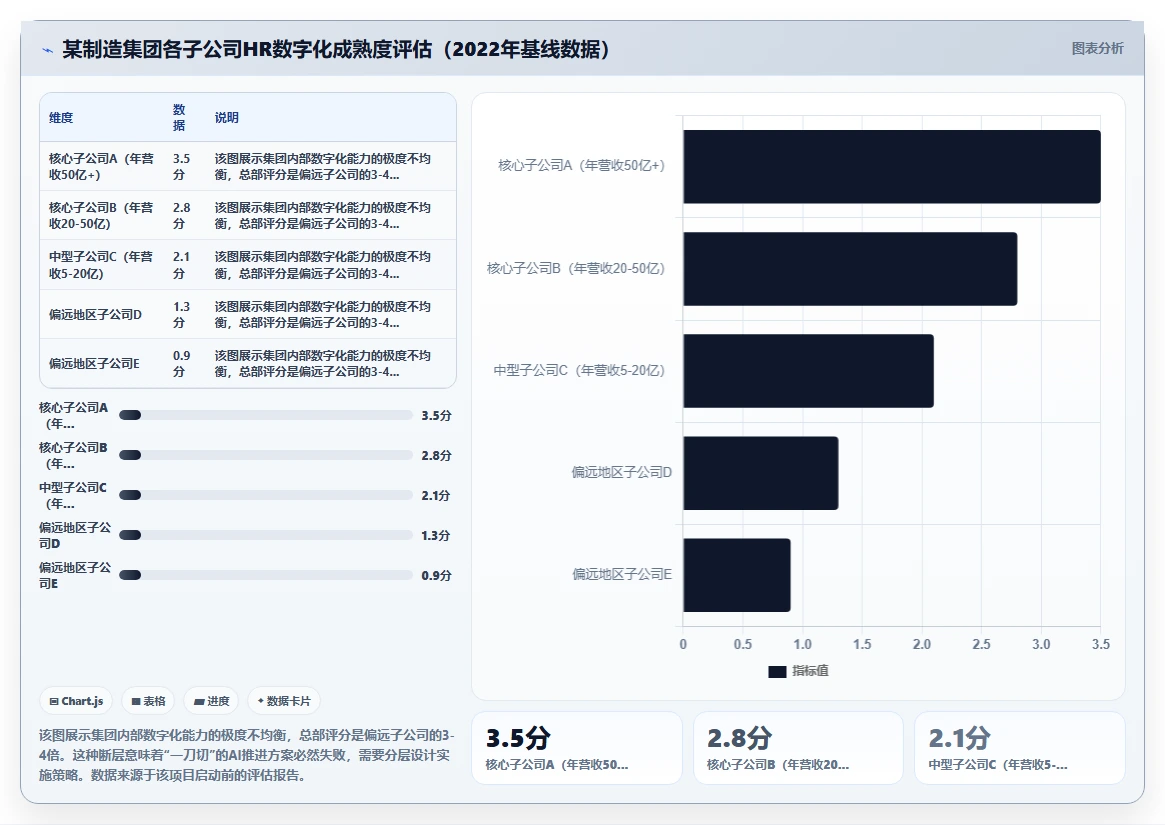Viewport: 1165px width, 825px height.
Task: Click the 图表分析 label in header
Action: point(1097,48)
